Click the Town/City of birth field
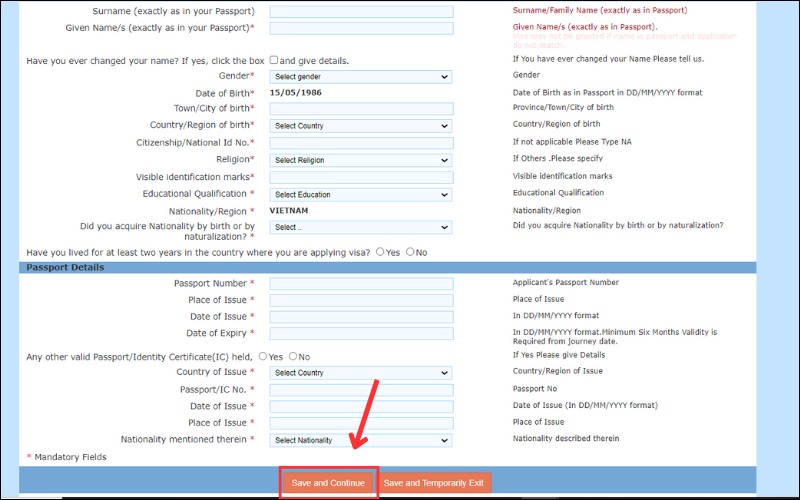This screenshot has width=800, height=500. (361, 109)
